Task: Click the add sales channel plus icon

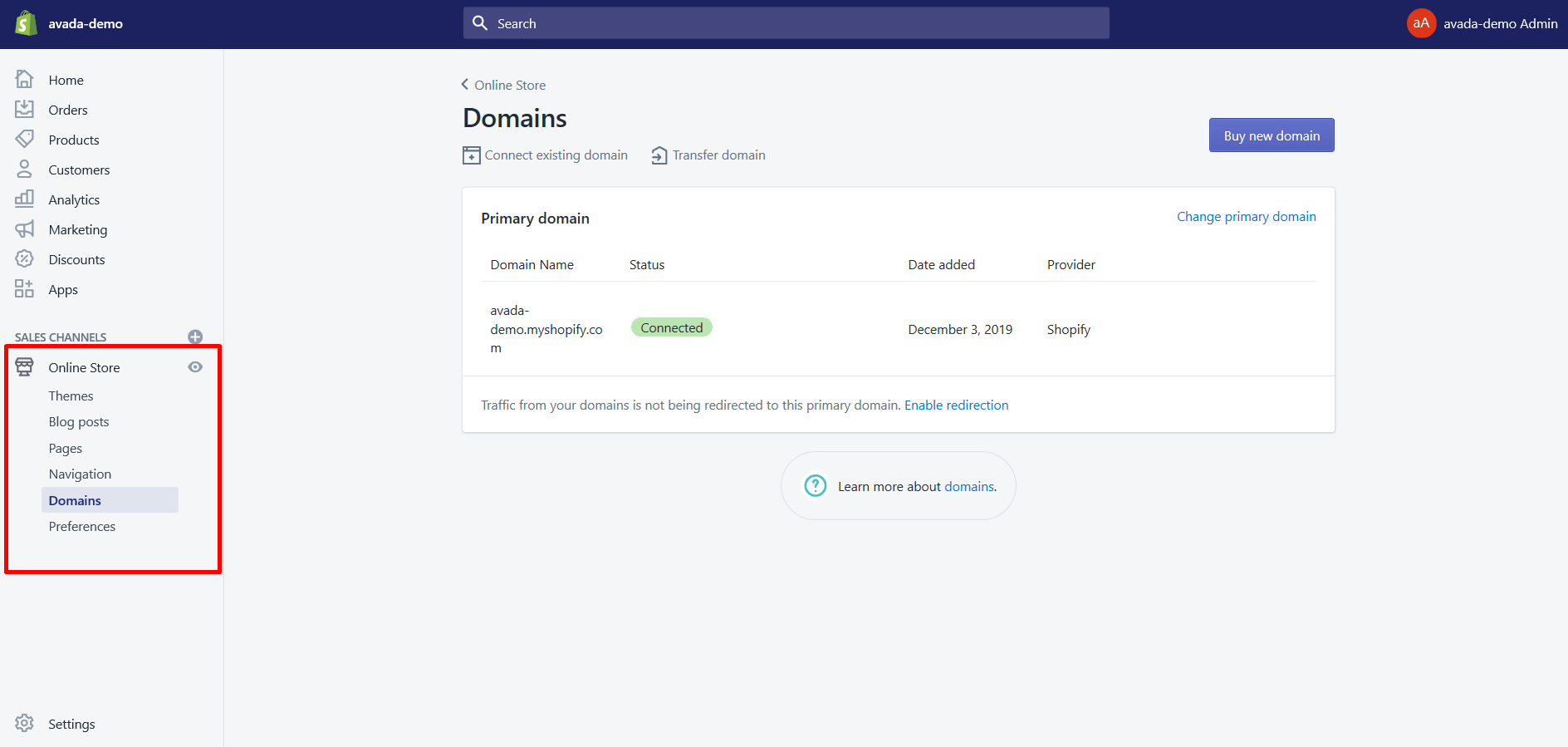Action: coord(195,337)
